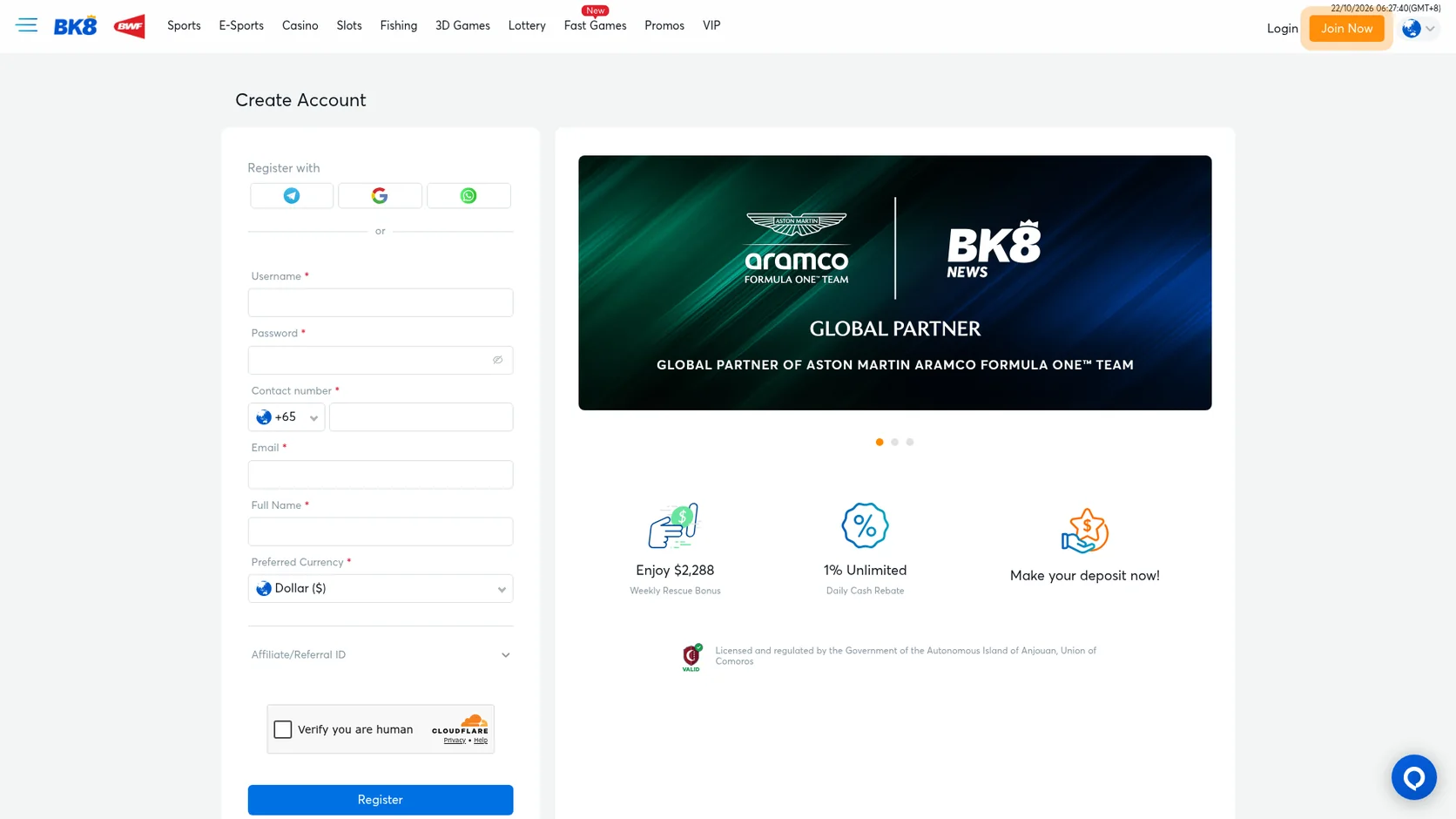
Task: Open the Promos menu
Action: (x=664, y=25)
